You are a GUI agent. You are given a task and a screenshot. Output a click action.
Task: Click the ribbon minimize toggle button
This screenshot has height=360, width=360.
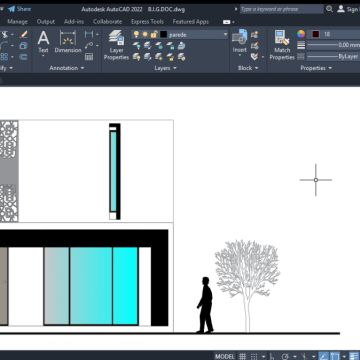(226, 22)
